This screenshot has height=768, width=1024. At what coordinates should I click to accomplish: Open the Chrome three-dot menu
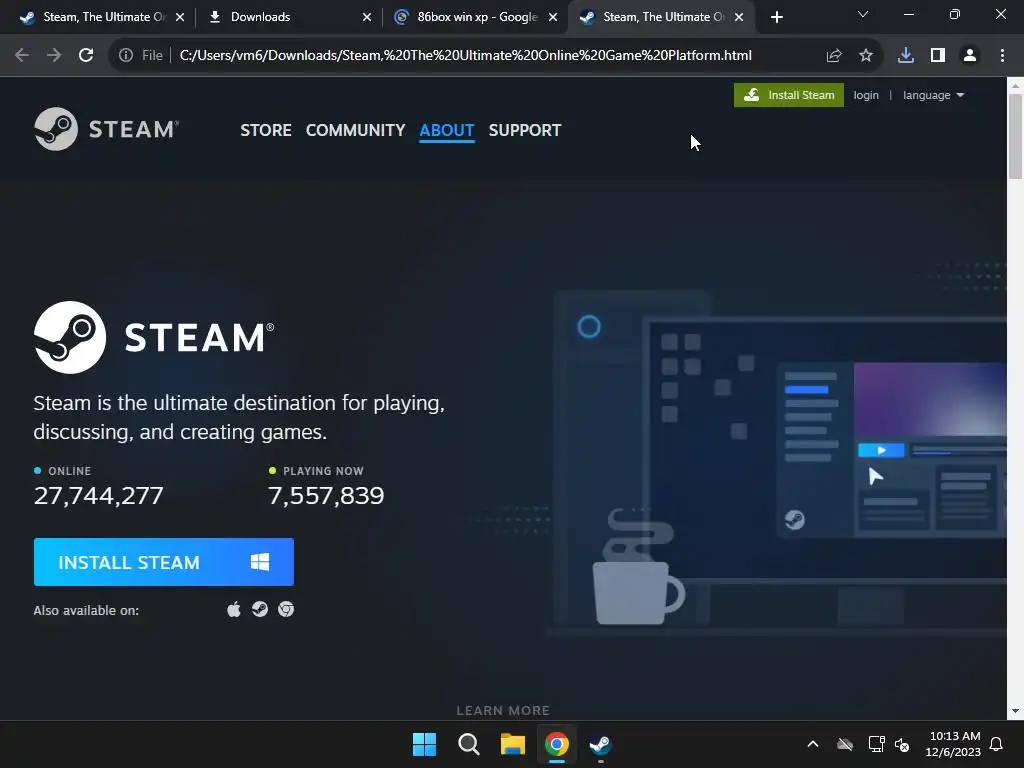point(1002,56)
